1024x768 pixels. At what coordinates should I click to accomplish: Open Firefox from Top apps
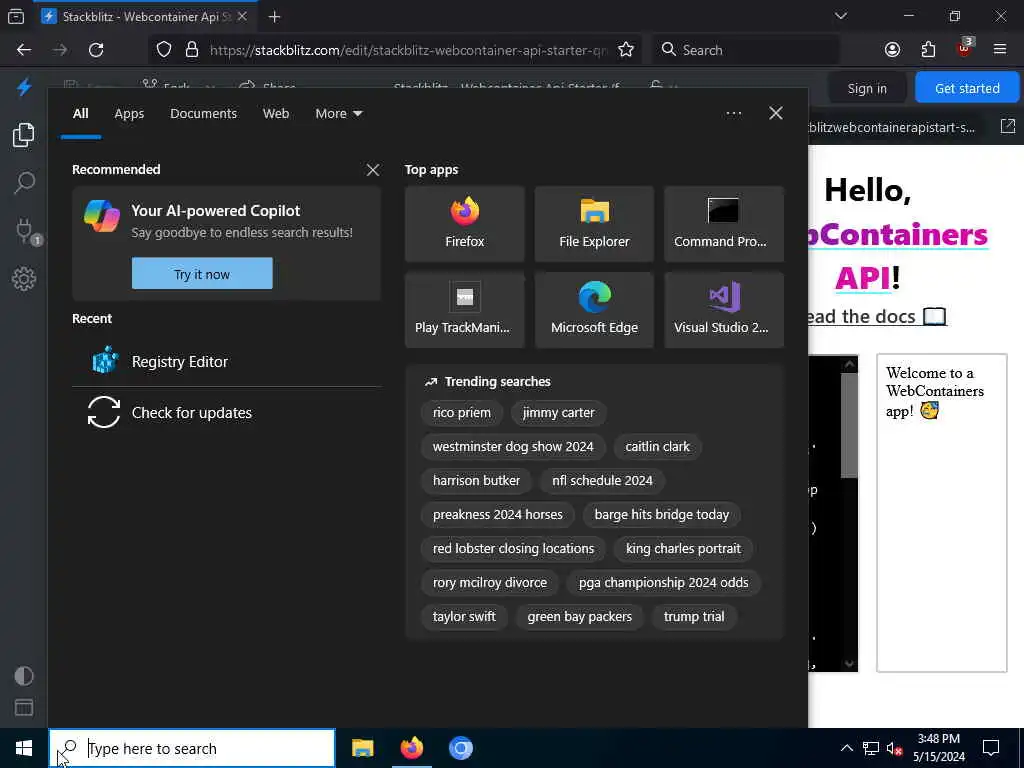pos(464,224)
